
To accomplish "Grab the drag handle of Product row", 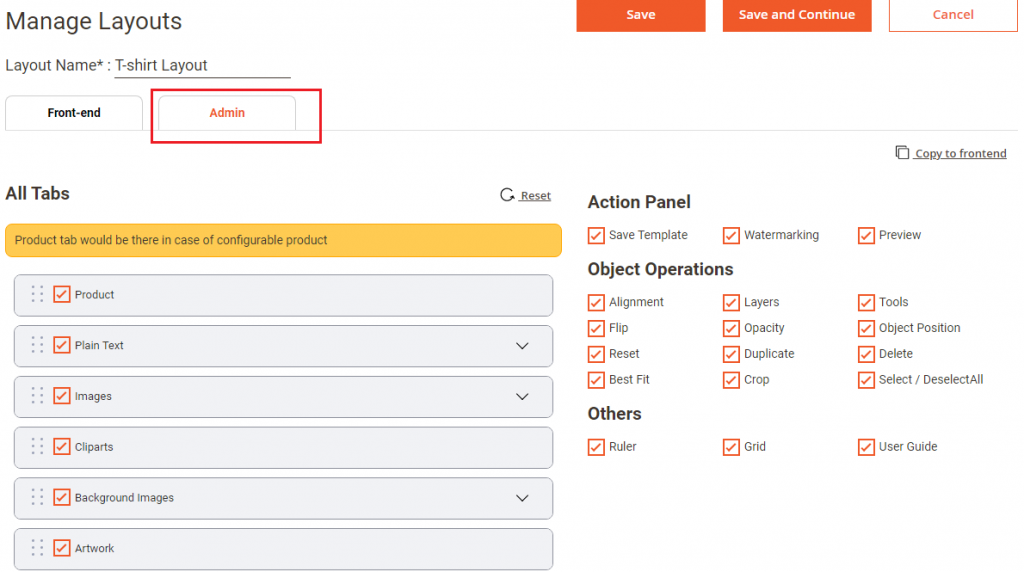I will (x=37, y=294).
